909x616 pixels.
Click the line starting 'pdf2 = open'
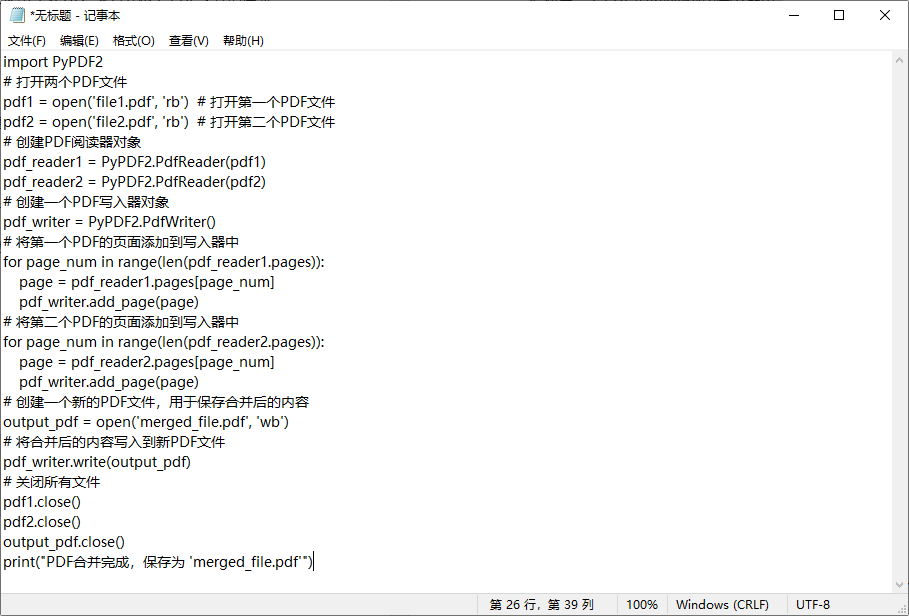(x=169, y=122)
